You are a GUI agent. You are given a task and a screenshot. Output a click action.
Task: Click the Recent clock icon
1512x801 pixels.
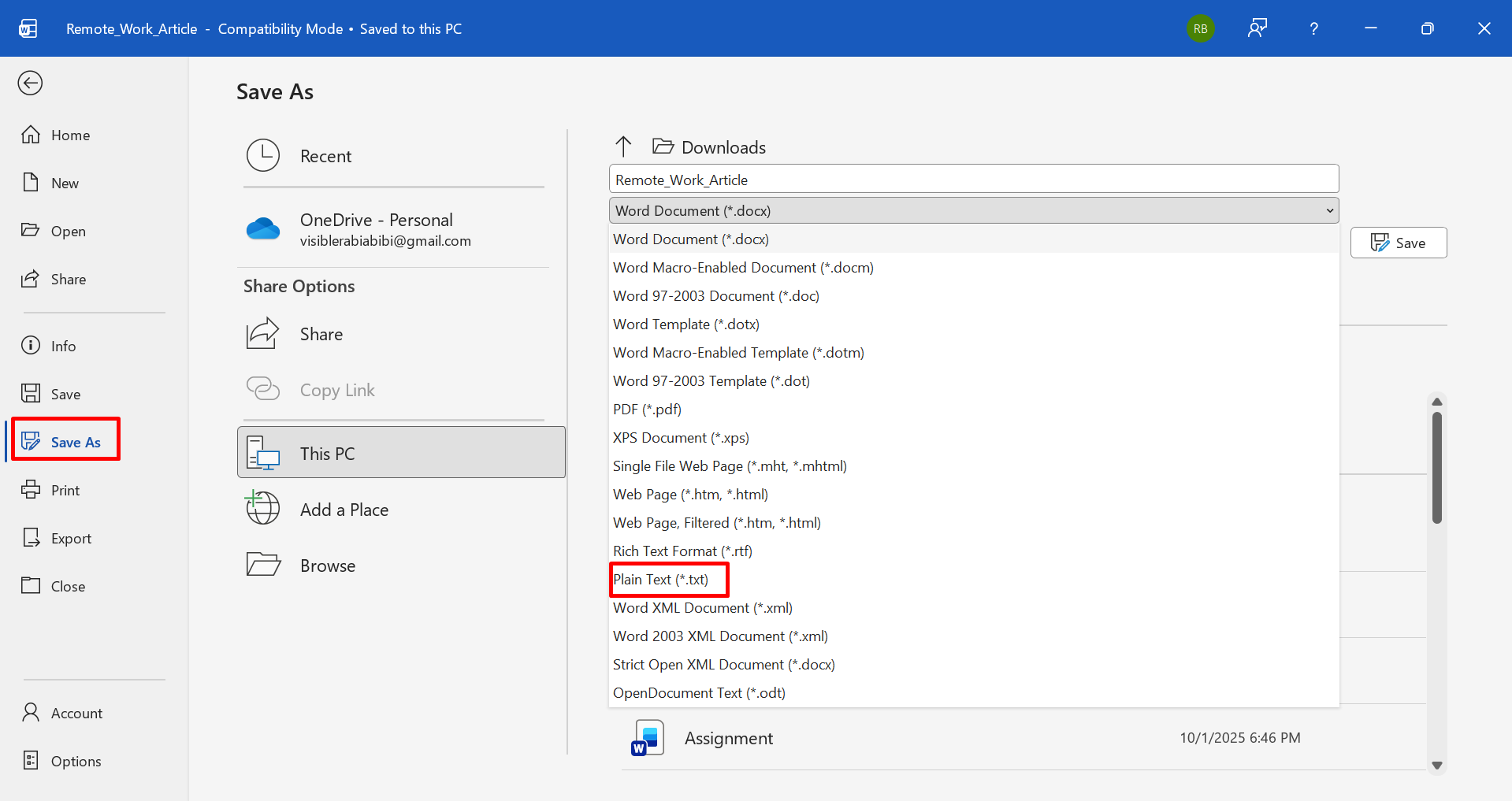point(263,155)
